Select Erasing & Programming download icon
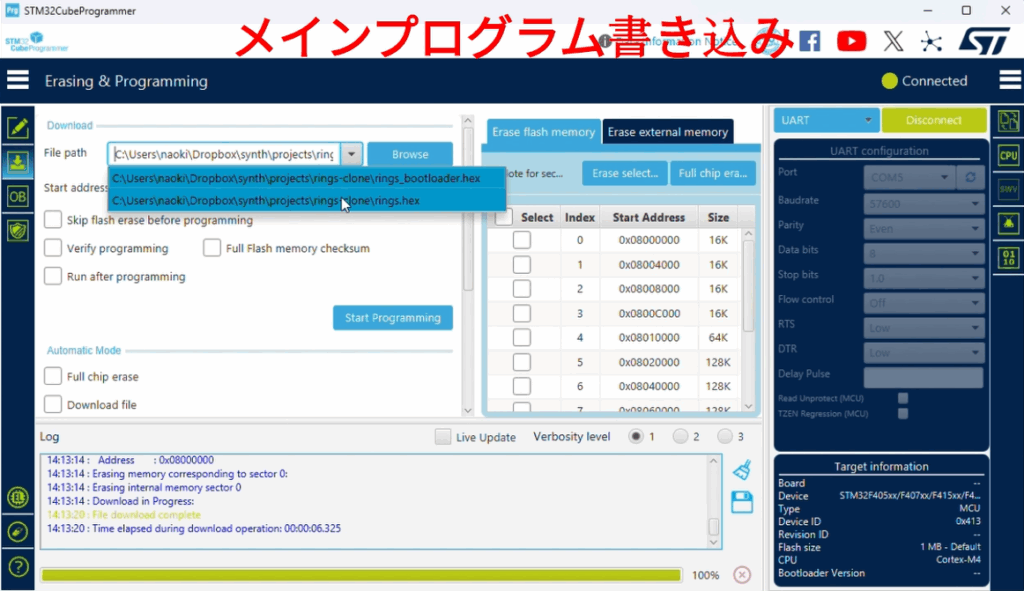1024x591 pixels. (18, 162)
